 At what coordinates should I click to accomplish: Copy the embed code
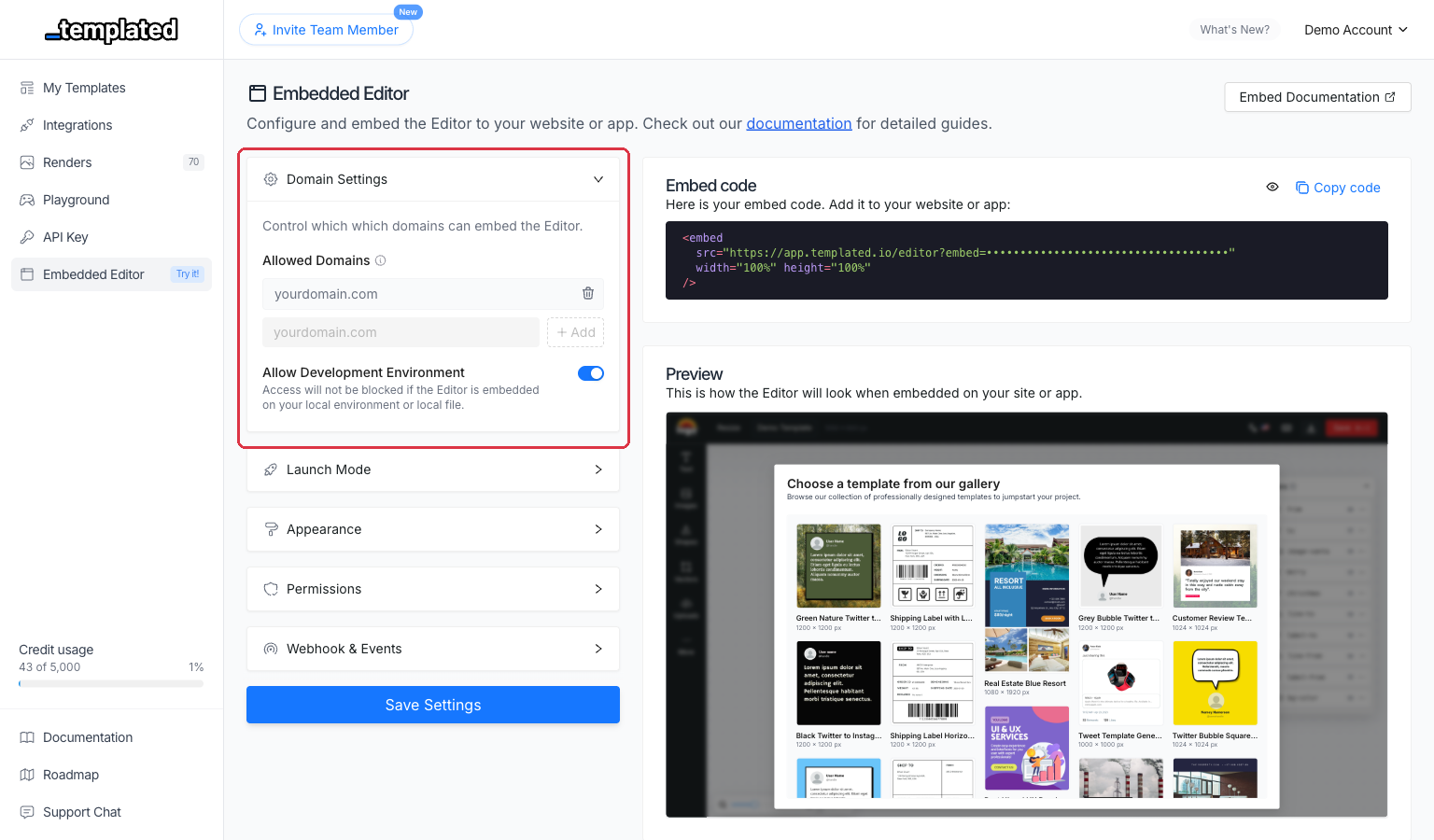(1338, 188)
